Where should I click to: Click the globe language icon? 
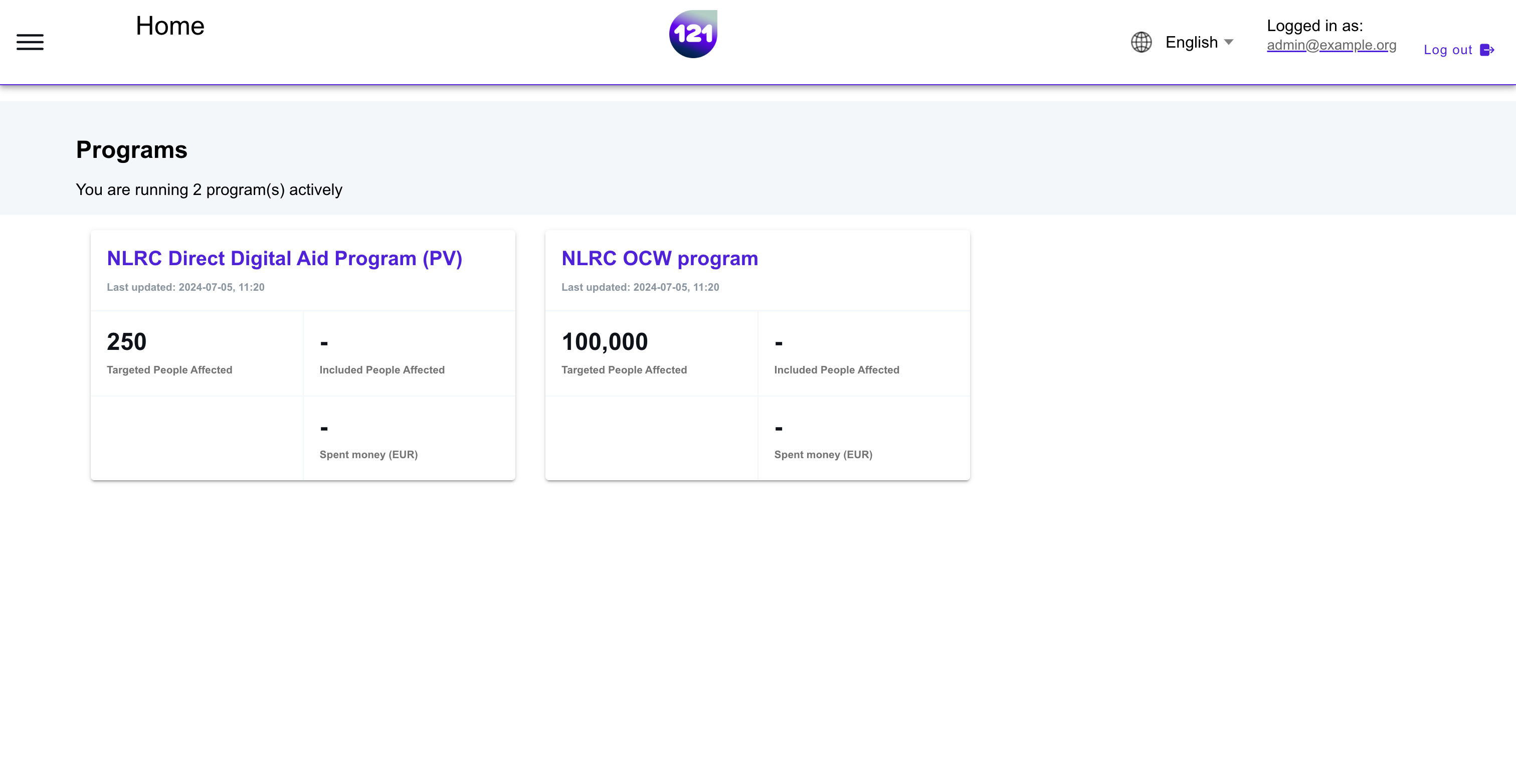pyautogui.click(x=1141, y=42)
